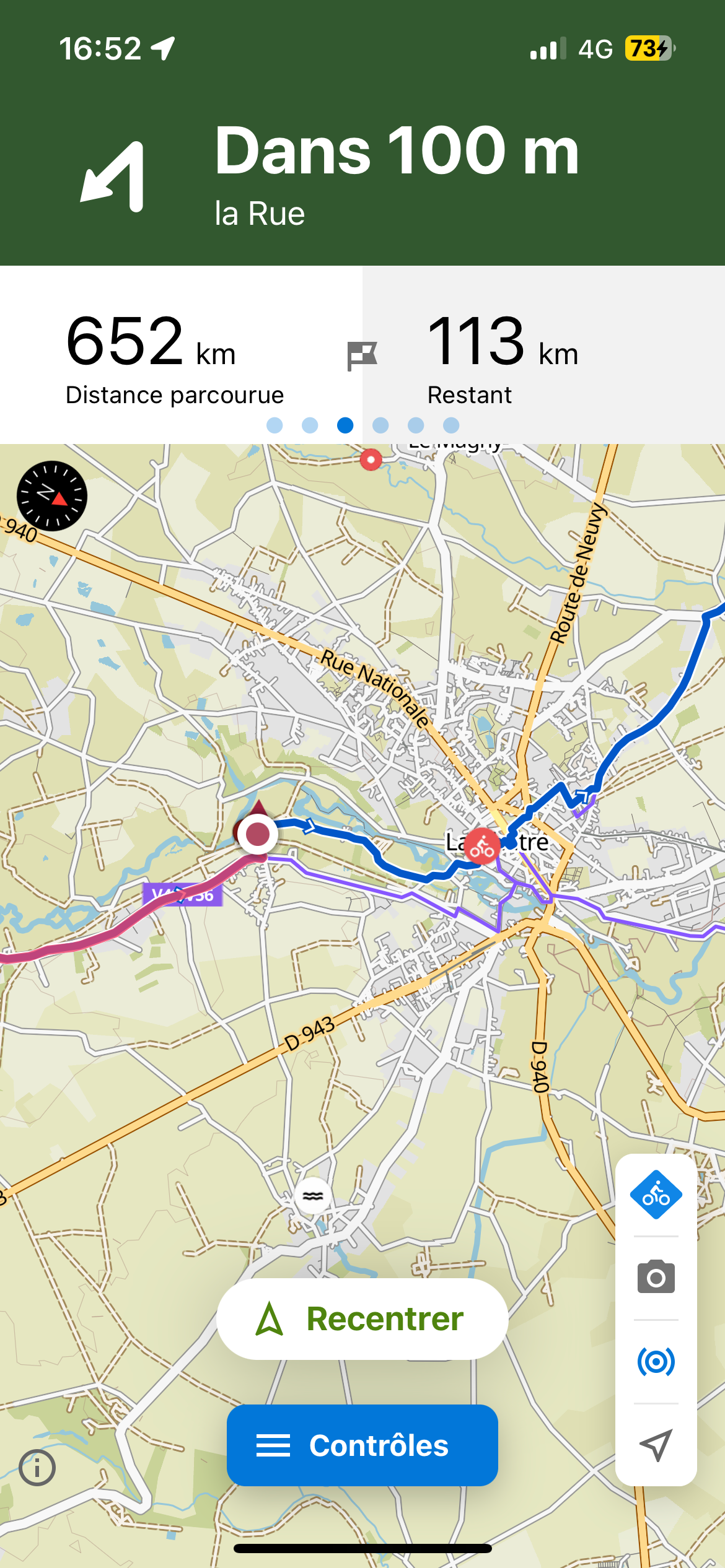Select the last stats page dot
The width and height of the screenshot is (725, 1568).
(451, 425)
